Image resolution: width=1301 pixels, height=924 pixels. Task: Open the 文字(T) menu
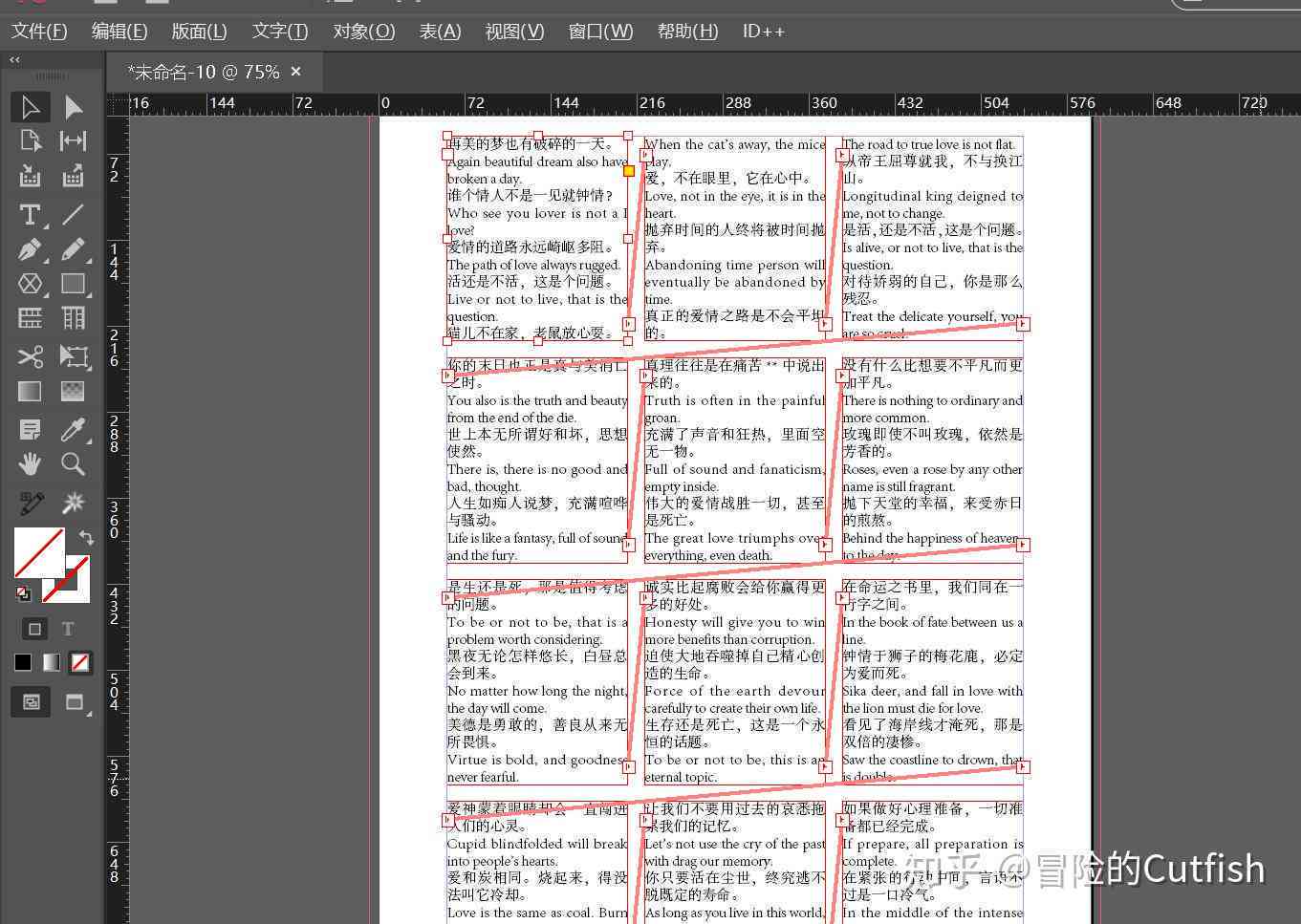pos(280,32)
